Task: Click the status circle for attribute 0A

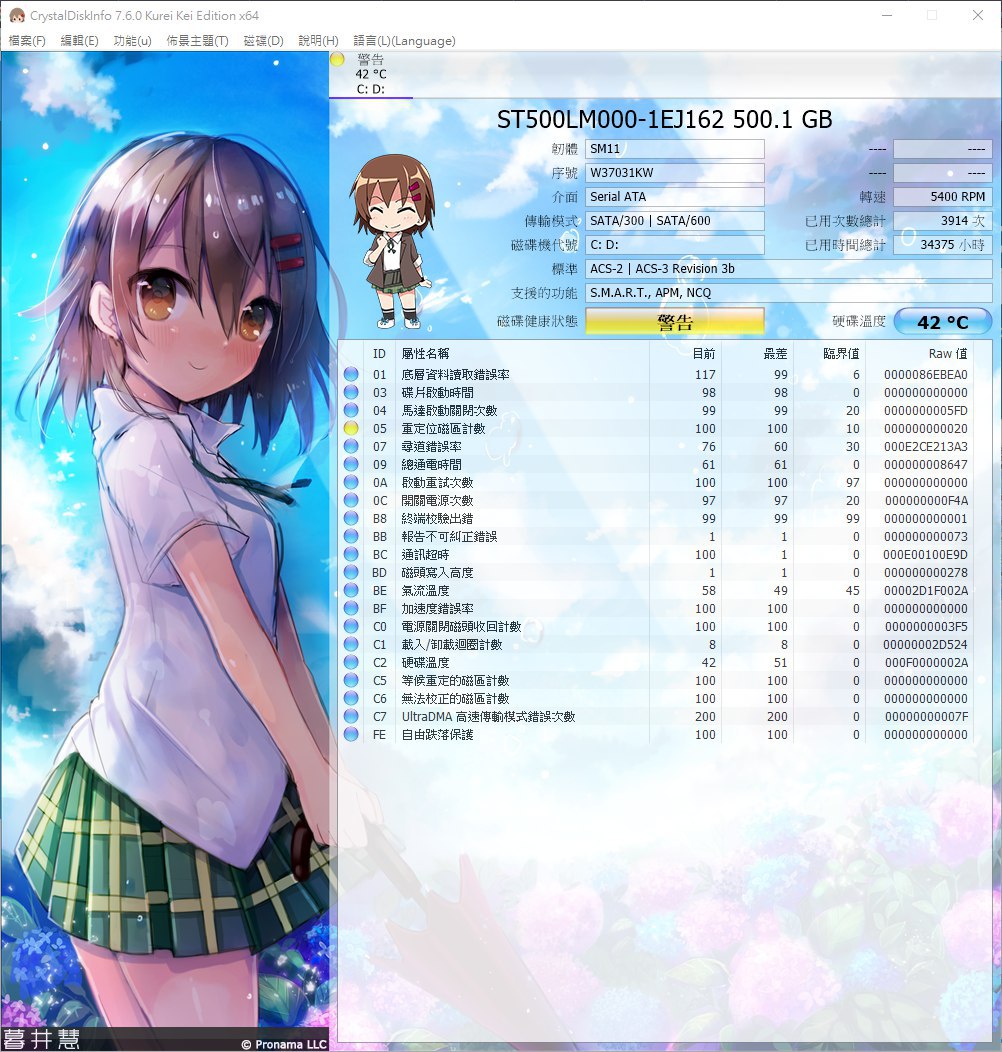Action: coord(351,482)
